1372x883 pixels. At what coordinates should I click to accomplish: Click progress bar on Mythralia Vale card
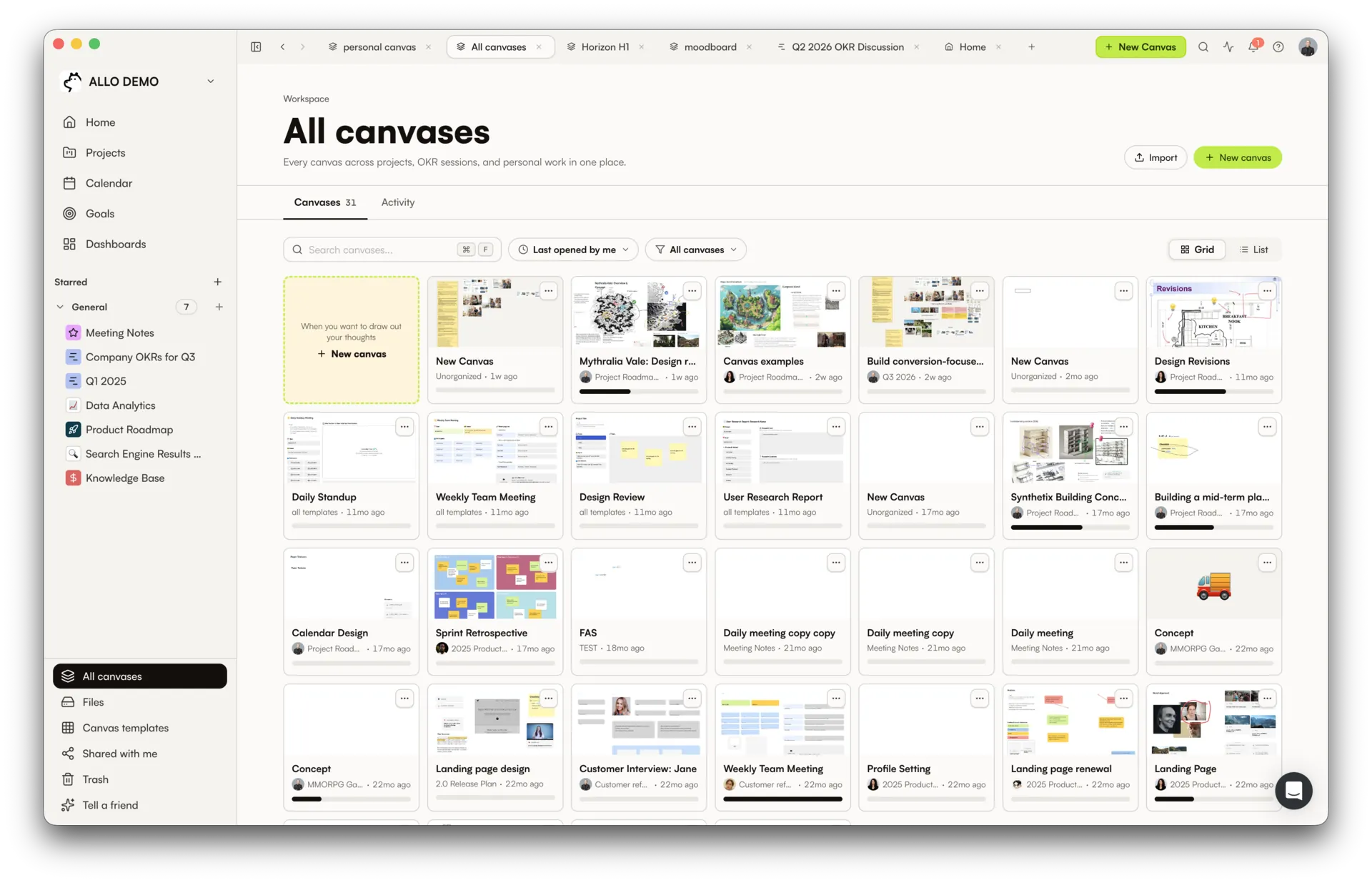pos(638,391)
